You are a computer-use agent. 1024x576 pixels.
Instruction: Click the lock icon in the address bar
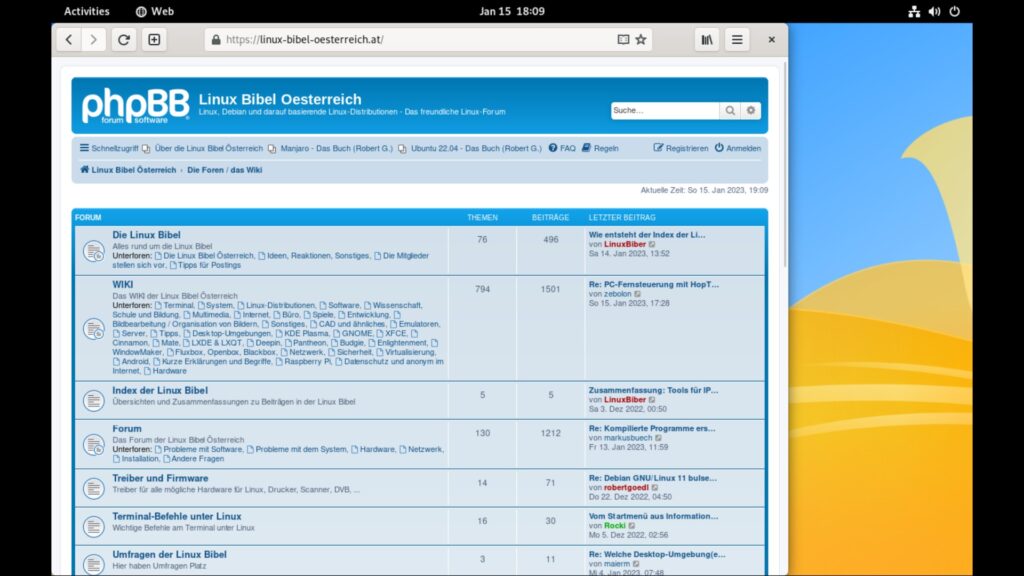[x=216, y=40]
